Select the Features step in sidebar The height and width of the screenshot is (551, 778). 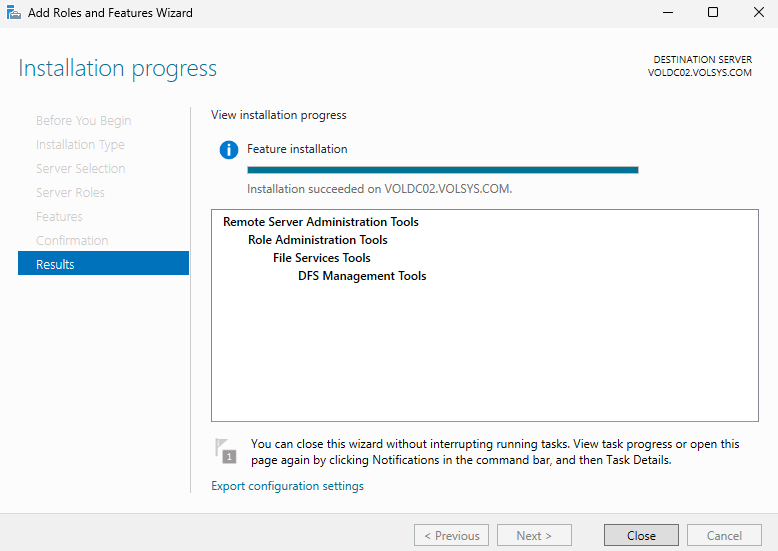pyautogui.click(x=59, y=217)
